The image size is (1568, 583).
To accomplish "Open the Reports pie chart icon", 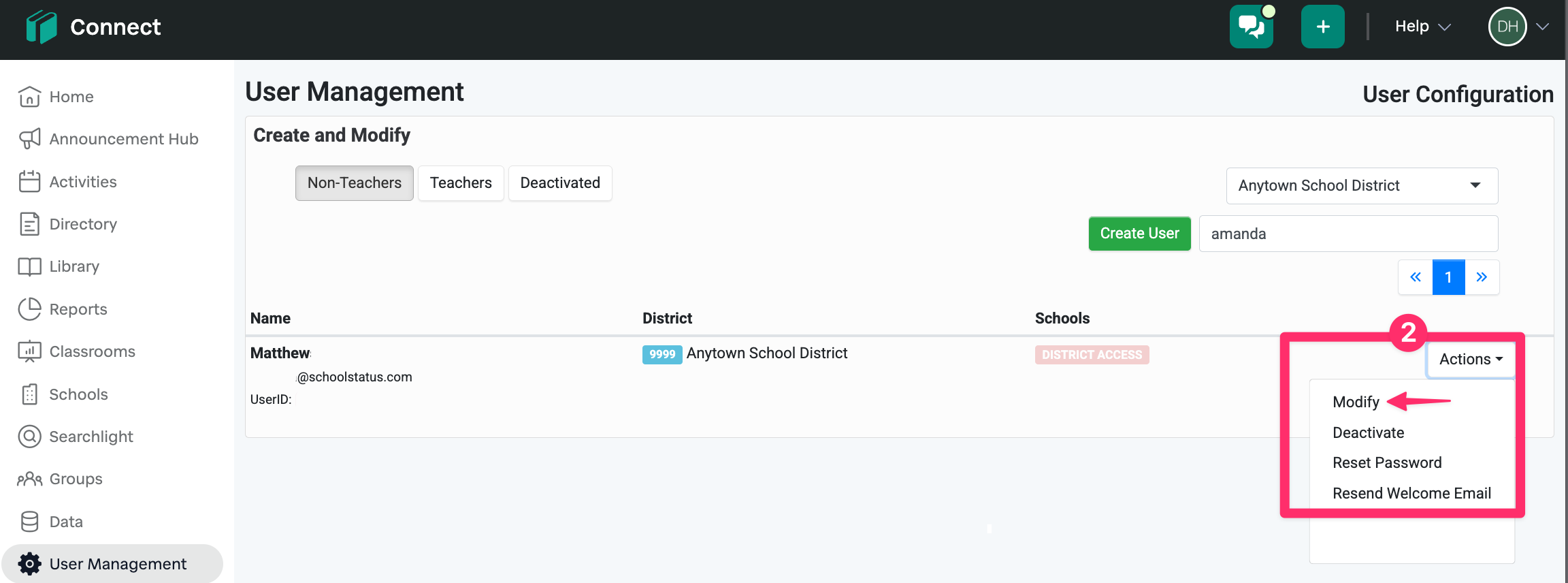I will coord(29,309).
